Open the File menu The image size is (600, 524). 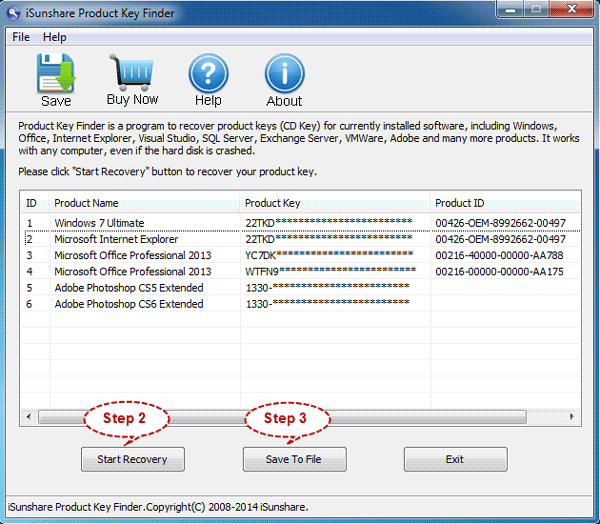[x=21, y=37]
